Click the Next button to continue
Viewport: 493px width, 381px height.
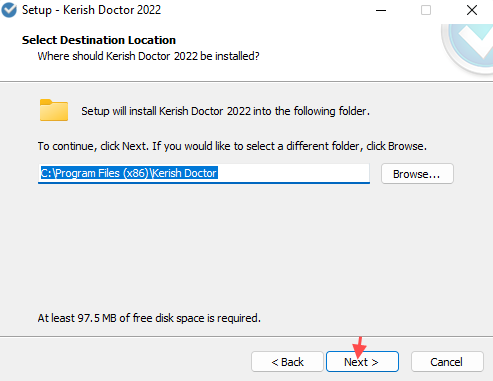point(362,362)
